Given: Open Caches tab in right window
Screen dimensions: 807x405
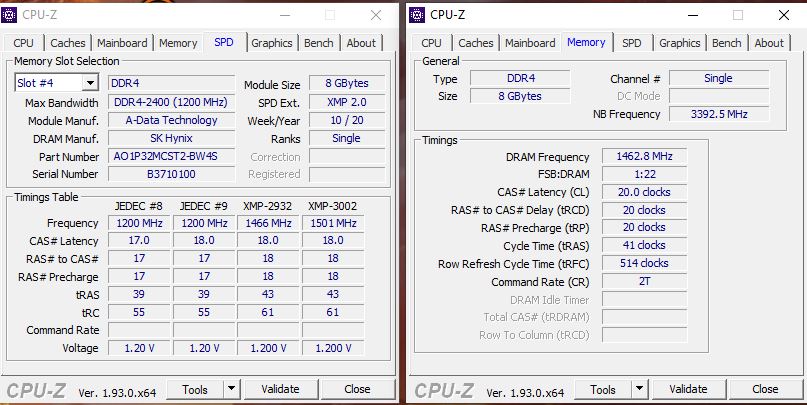Looking at the screenshot, I should click(476, 43).
